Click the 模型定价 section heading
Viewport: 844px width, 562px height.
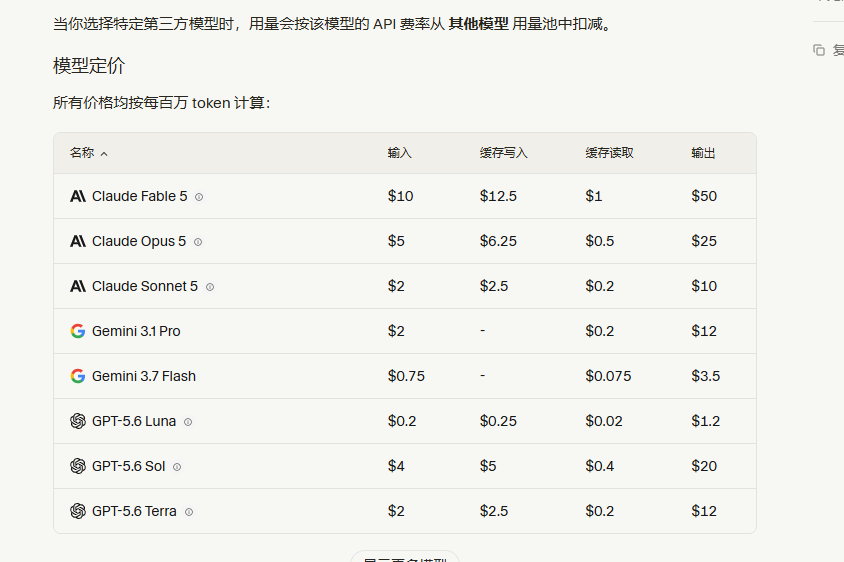[89, 66]
